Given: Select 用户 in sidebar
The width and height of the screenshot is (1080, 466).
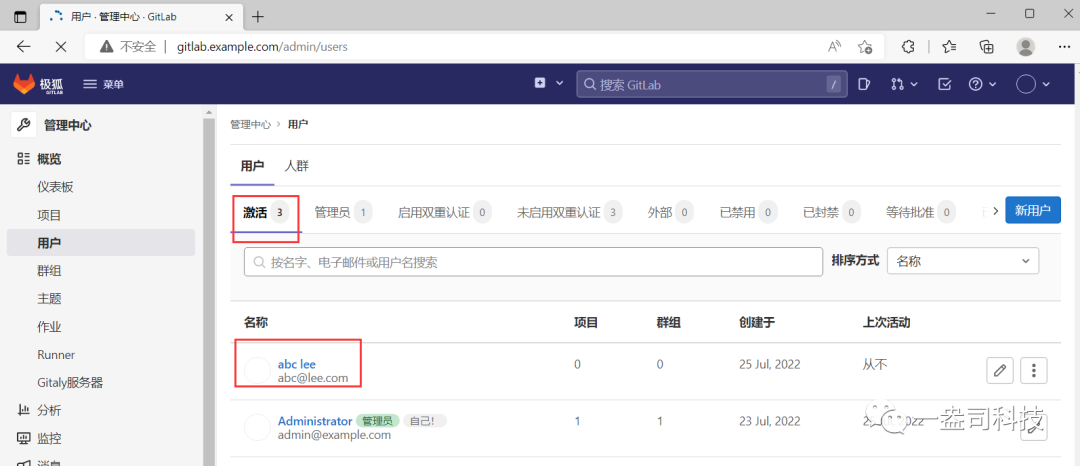Looking at the screenshot, I should point(101,243).
